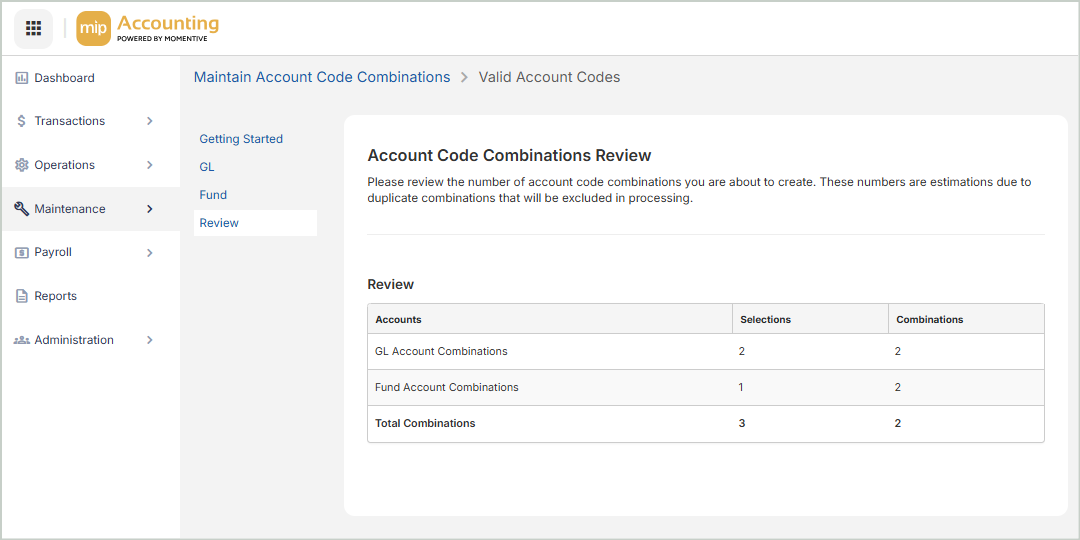Expand the Maintenance submenu chevron
The height and width of the screenshot is (540, 1080).
(150, 209)
